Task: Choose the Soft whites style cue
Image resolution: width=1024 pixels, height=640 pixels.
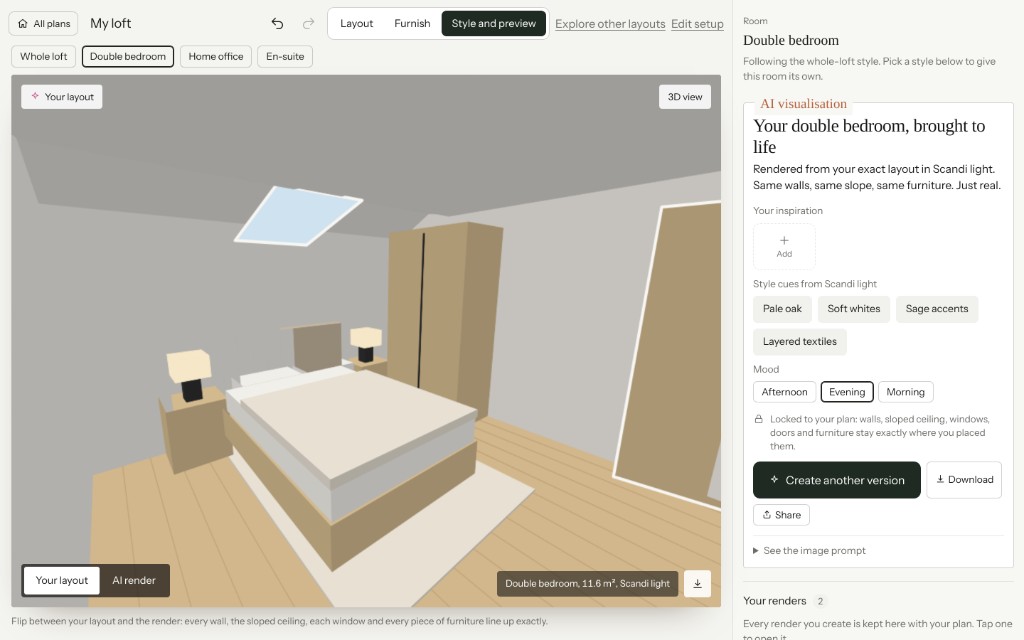Action: point(854,309)
